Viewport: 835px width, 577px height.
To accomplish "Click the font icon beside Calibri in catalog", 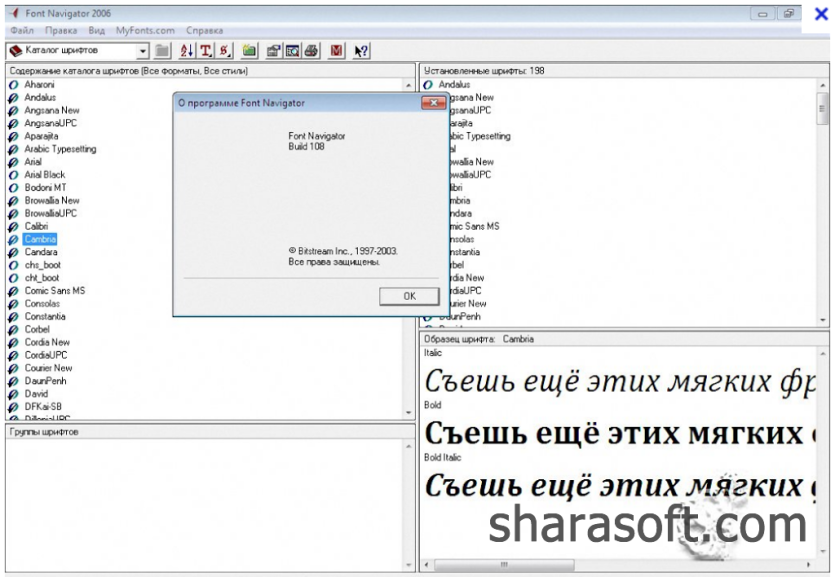I will point(14,226).
